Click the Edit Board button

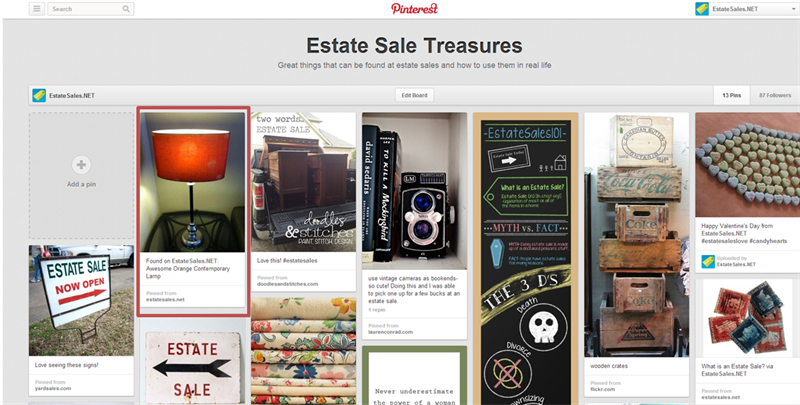(x=414, y=95)
